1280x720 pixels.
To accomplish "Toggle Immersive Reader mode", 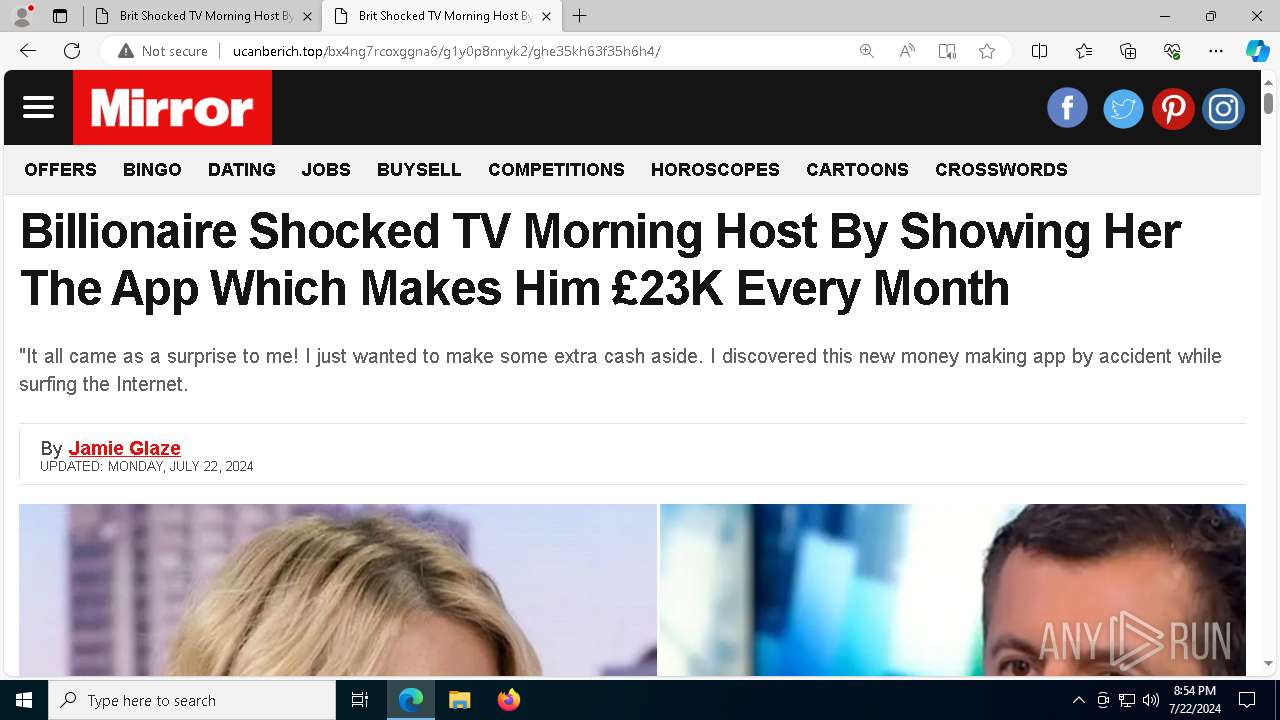I will tap(947, 51).
